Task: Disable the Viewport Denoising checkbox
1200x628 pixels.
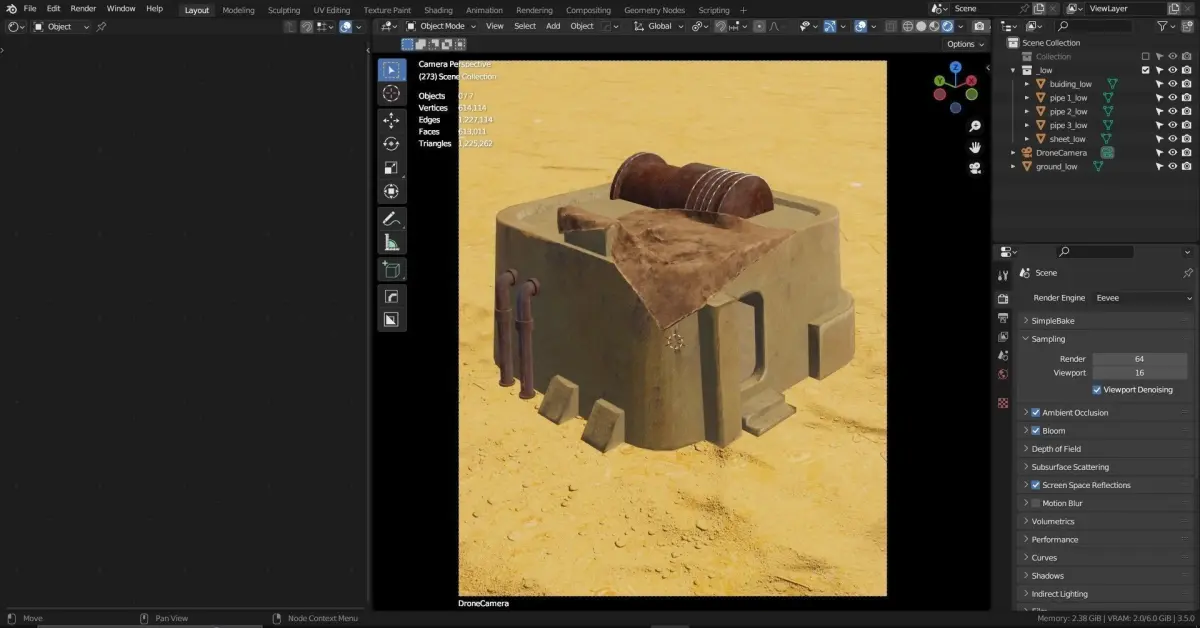Action: tap(1097, 390)
